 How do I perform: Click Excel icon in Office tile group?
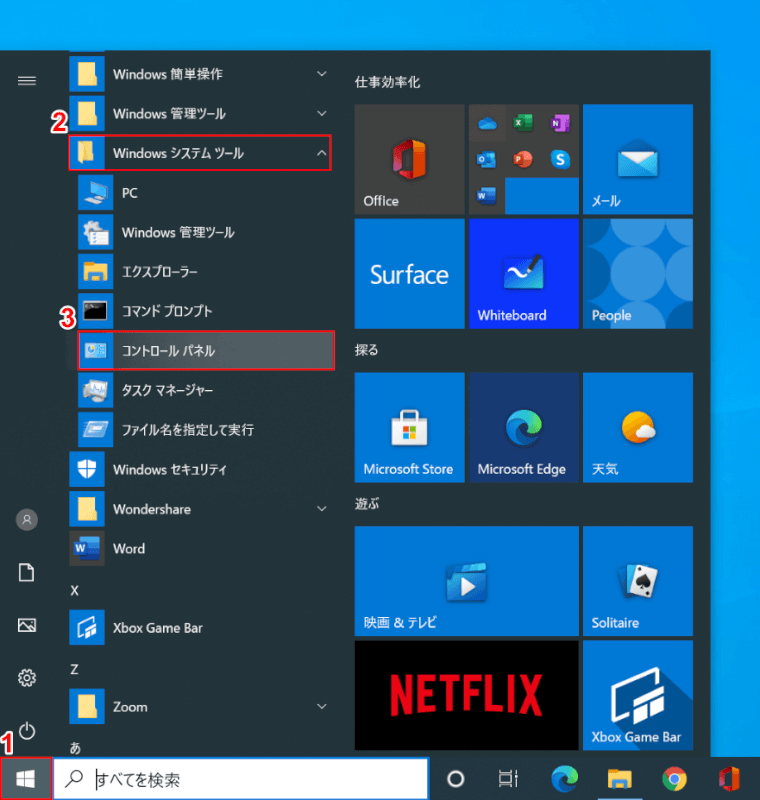coord(523,123)
